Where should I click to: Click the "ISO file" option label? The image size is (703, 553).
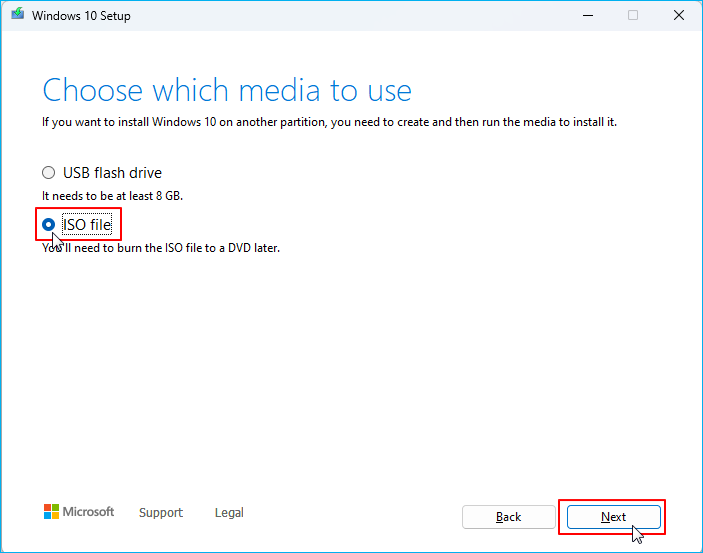(87, 225)
